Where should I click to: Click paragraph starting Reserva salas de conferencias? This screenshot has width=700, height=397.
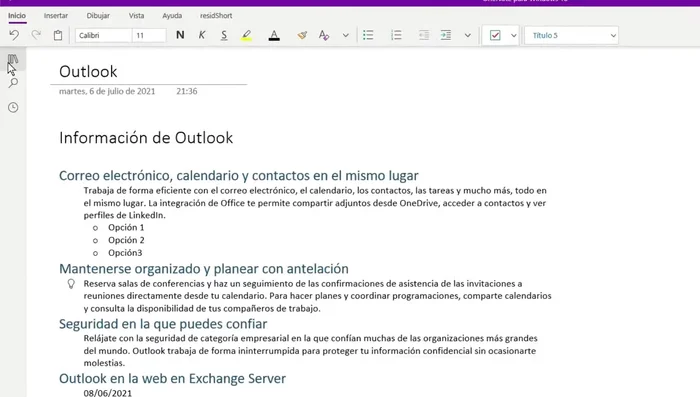(x=317, y=296)
